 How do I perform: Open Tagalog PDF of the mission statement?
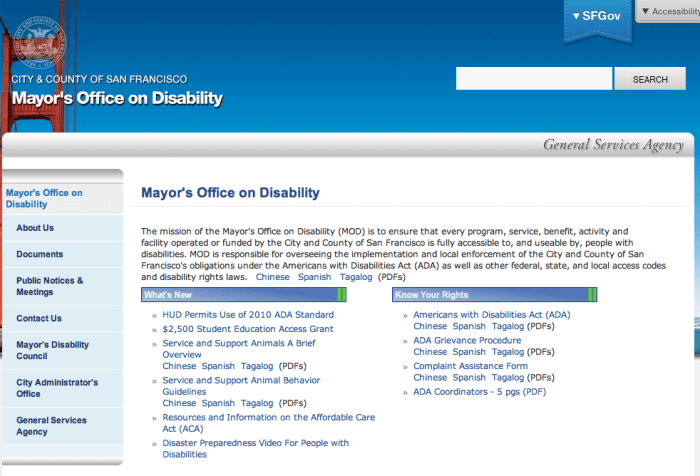point(356,277)
